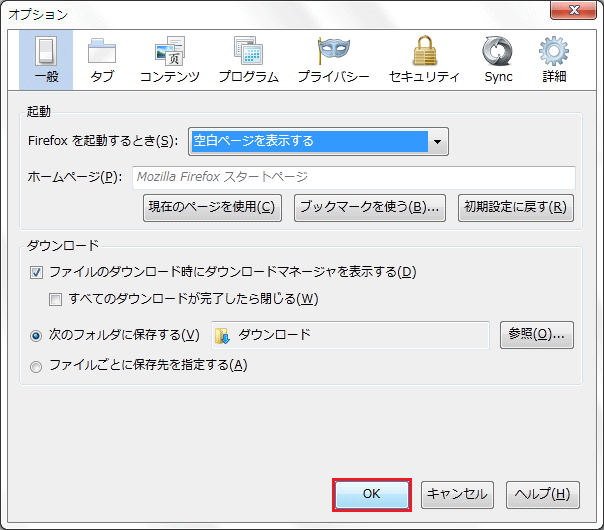Image resolution: width=604 pixels, height=530 pixels.
Task: Select ファイルごとに保存先を指定する radio button
Action: click(x=37, y=366)
